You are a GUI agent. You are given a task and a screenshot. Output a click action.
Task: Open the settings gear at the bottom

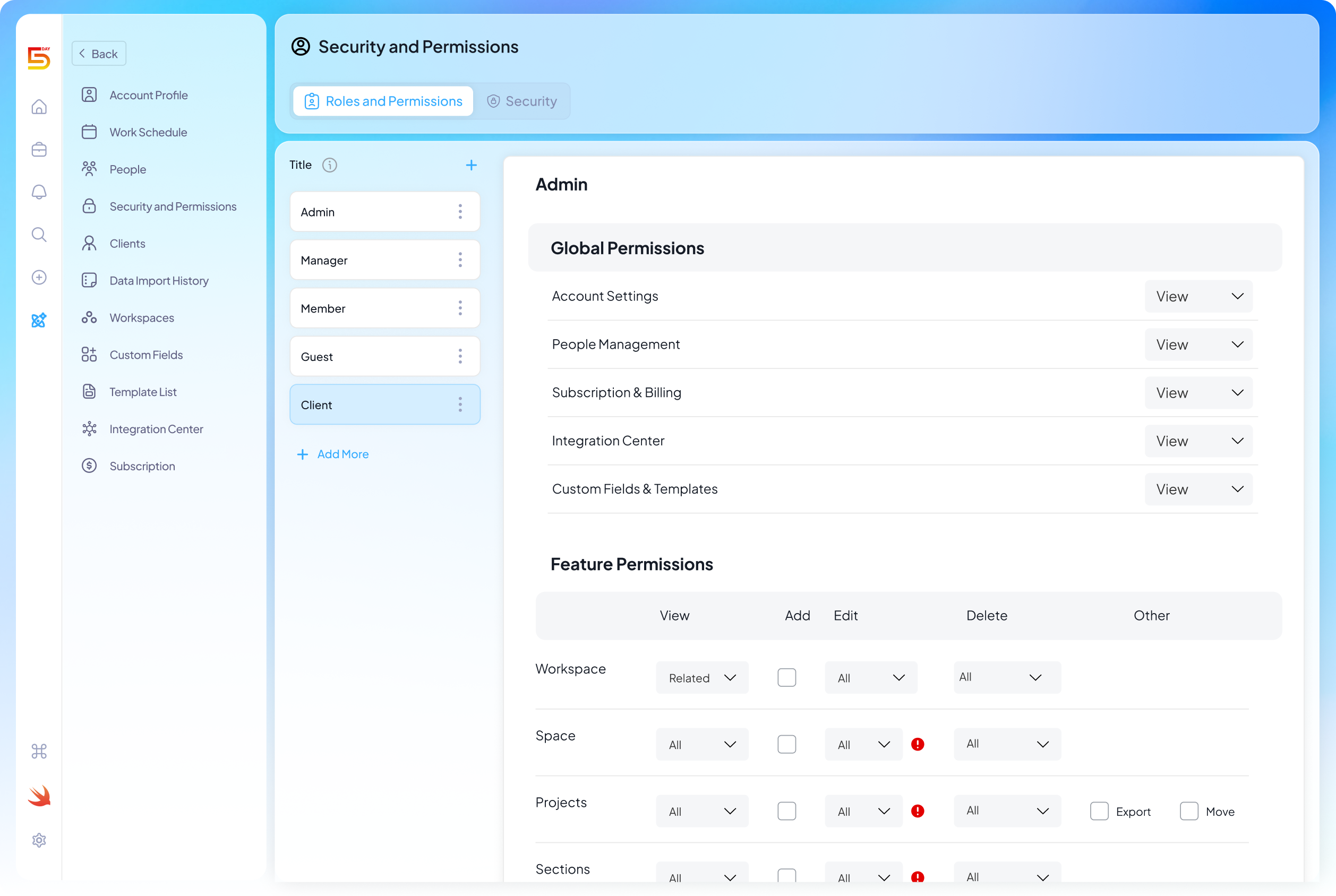(x=38, y=840)
